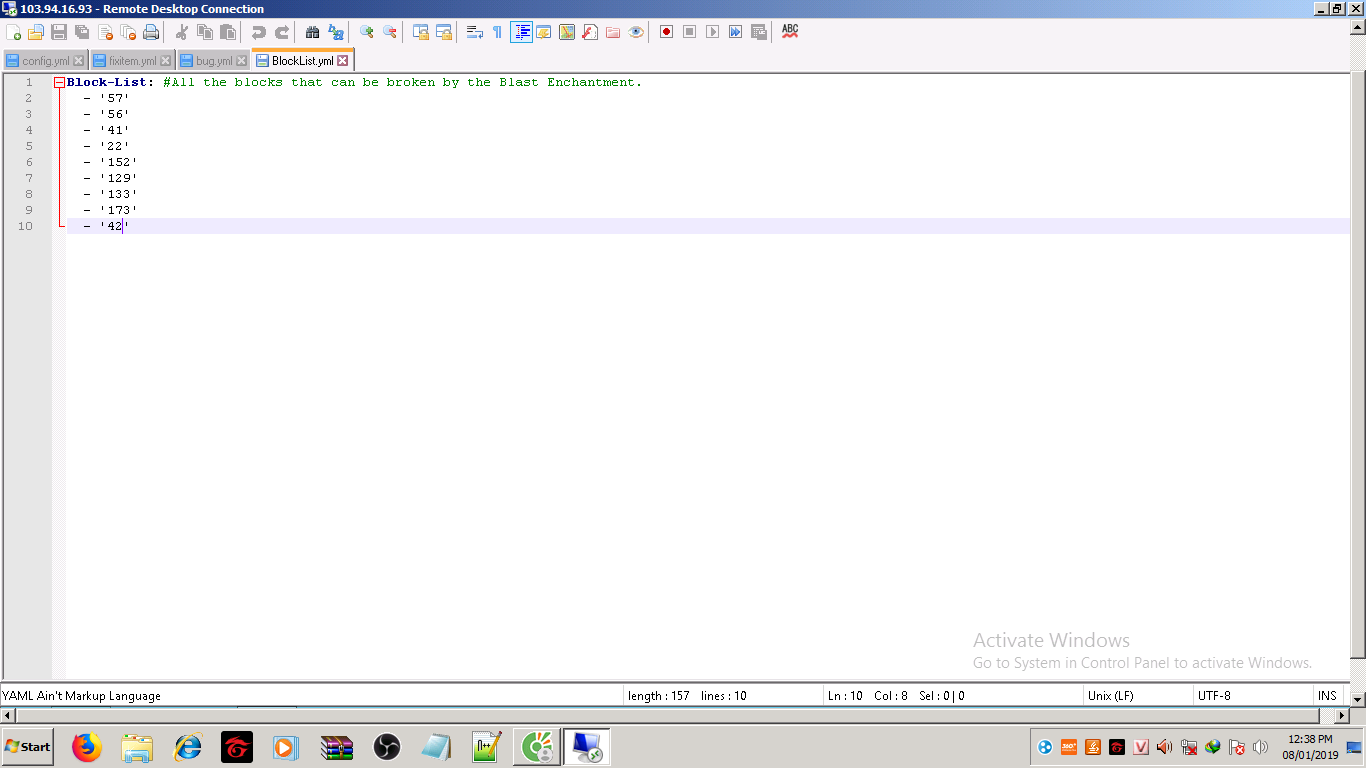
Task: Toggle Show All Characters pilcrow icon
Action: point(498,32)
